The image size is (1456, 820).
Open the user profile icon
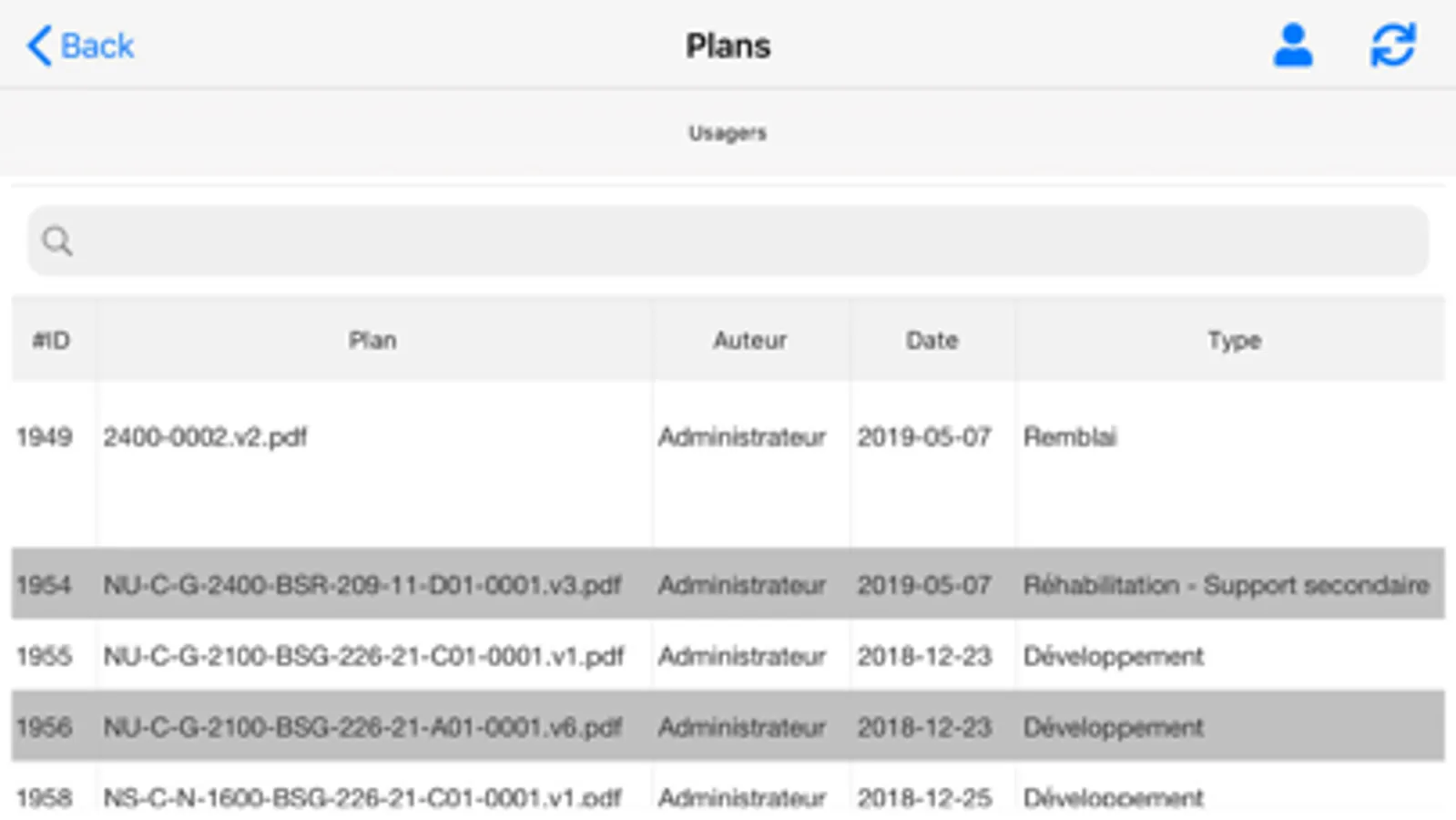point(1294,44)
